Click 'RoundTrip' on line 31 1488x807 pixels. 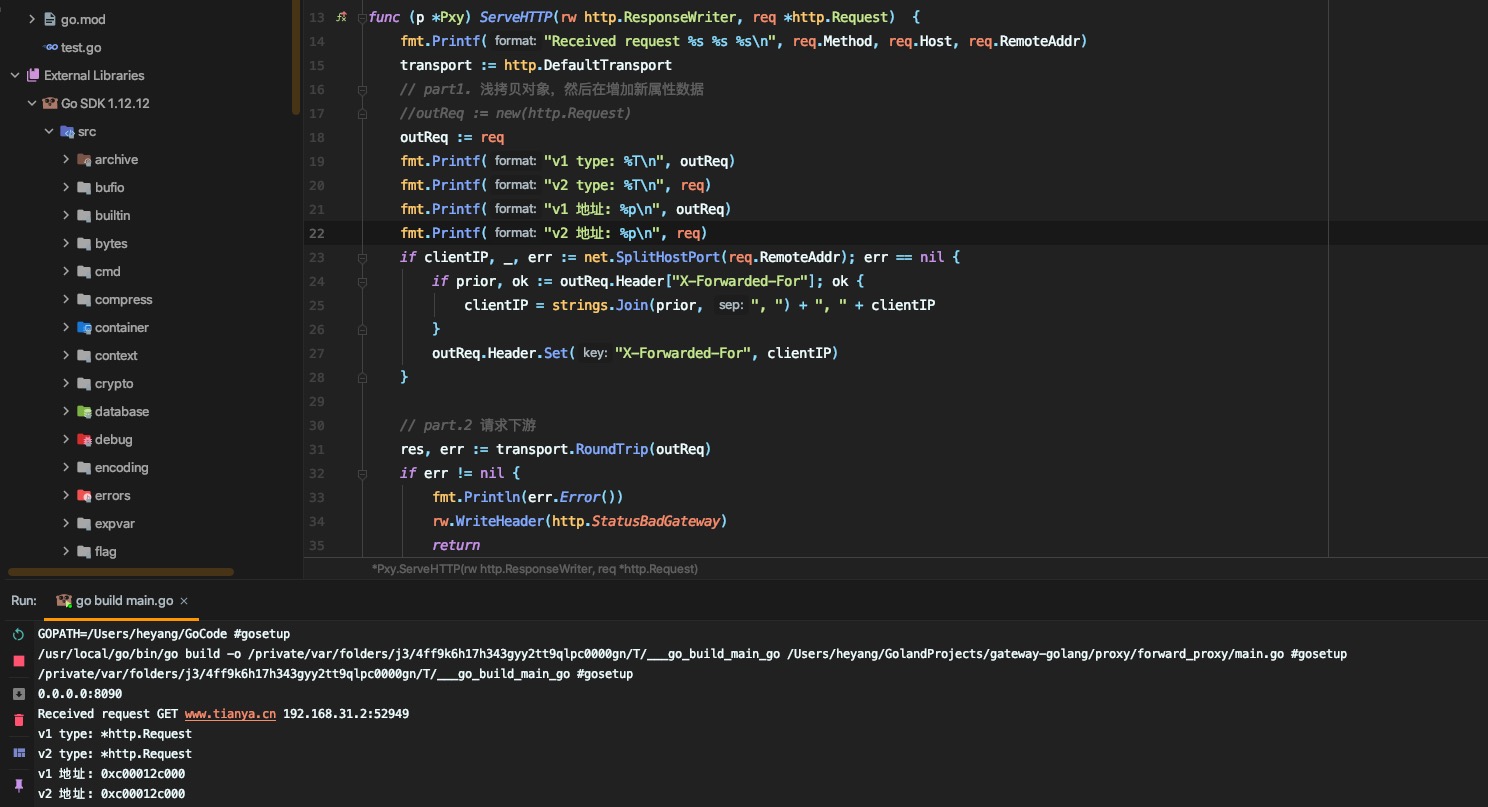click(612, 449)
